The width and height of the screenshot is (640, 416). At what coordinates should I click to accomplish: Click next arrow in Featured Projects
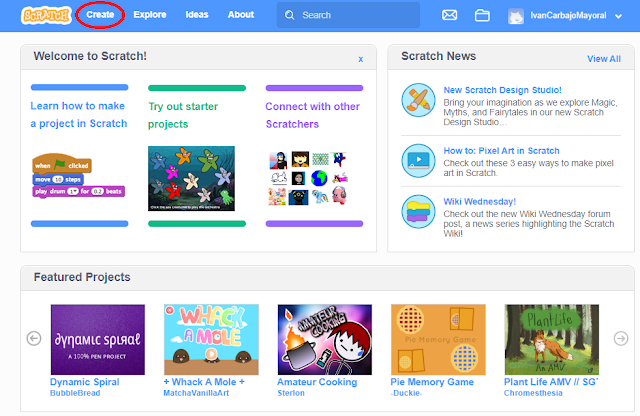tap(621, 338)
